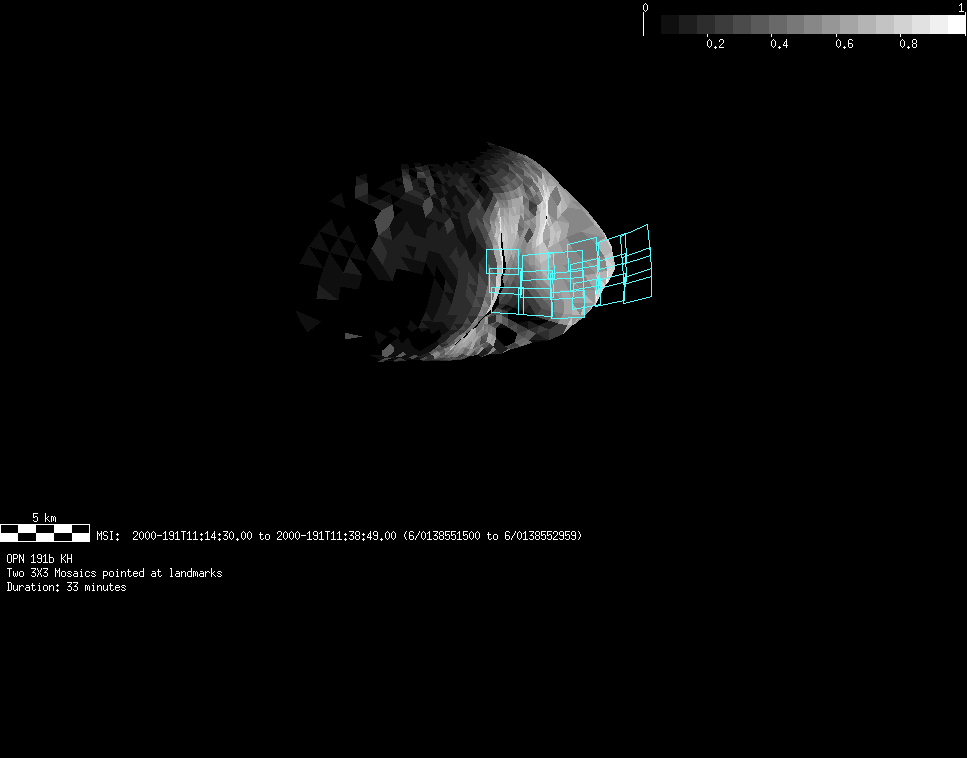Screen dimensions: 967x758
Task: Click the 'Duration: 33 minutes' text
Action: [66, 587]
